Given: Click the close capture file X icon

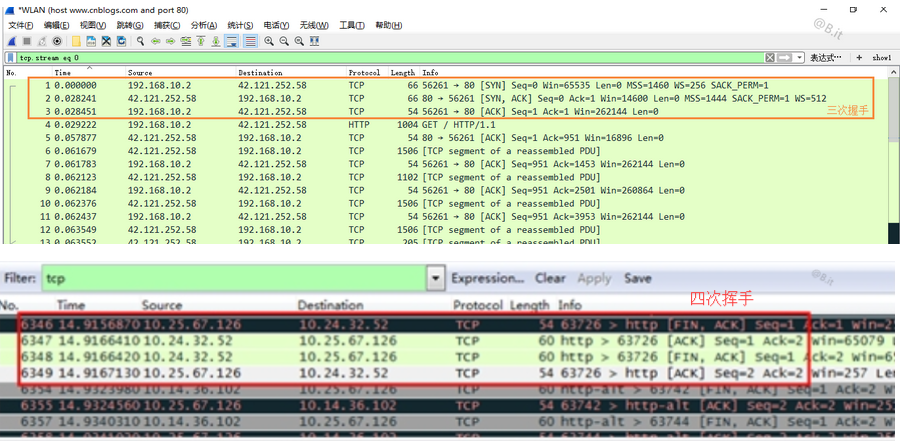Looking at the screenshot, I should tap(106, 41).
